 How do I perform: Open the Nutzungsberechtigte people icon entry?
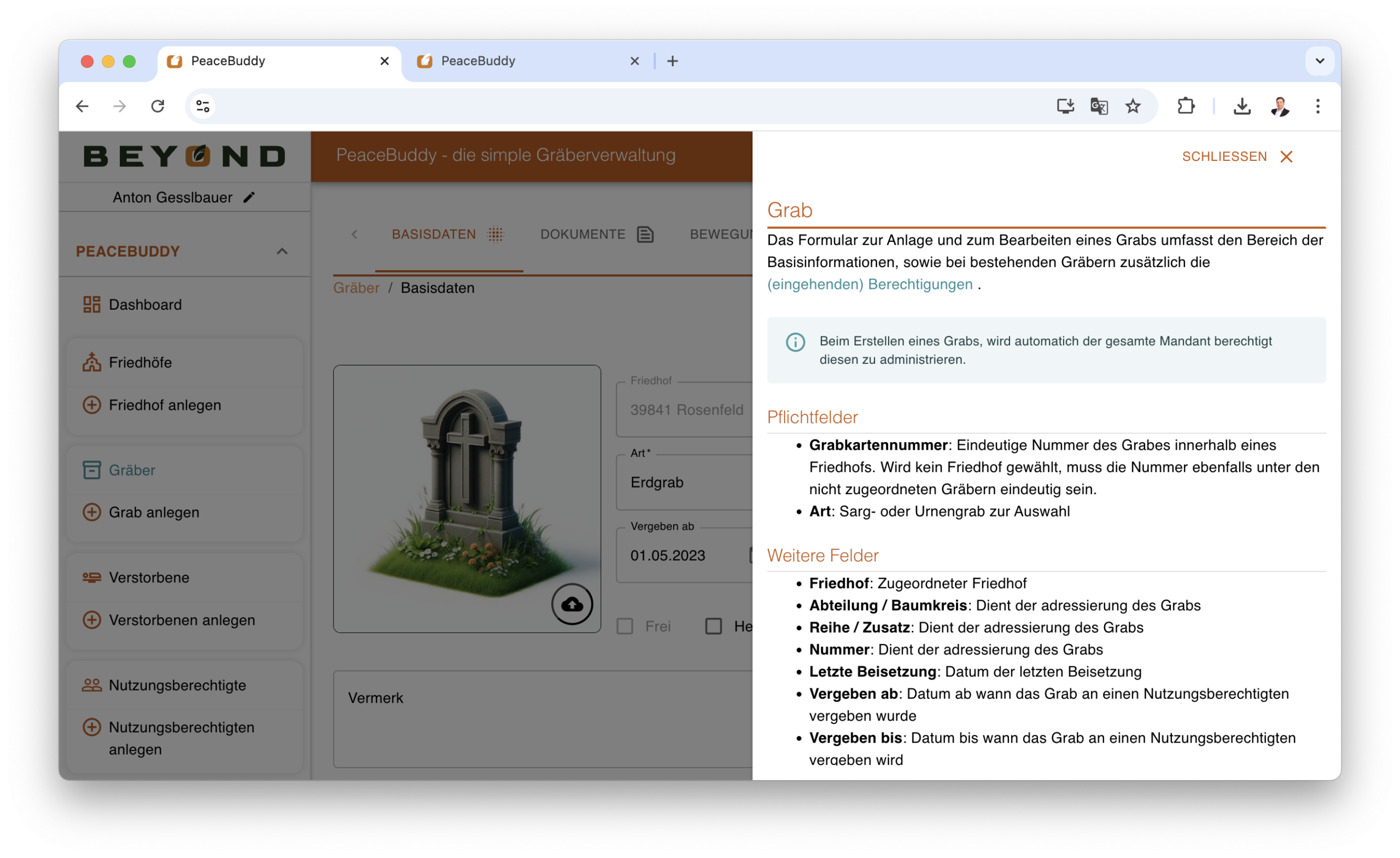tap(91, 685)
